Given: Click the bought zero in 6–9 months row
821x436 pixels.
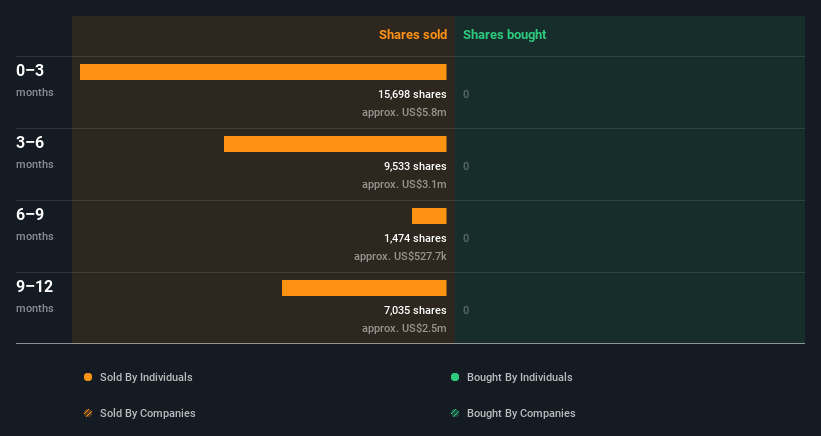Looking at the screenshot, I should point(466,238).
